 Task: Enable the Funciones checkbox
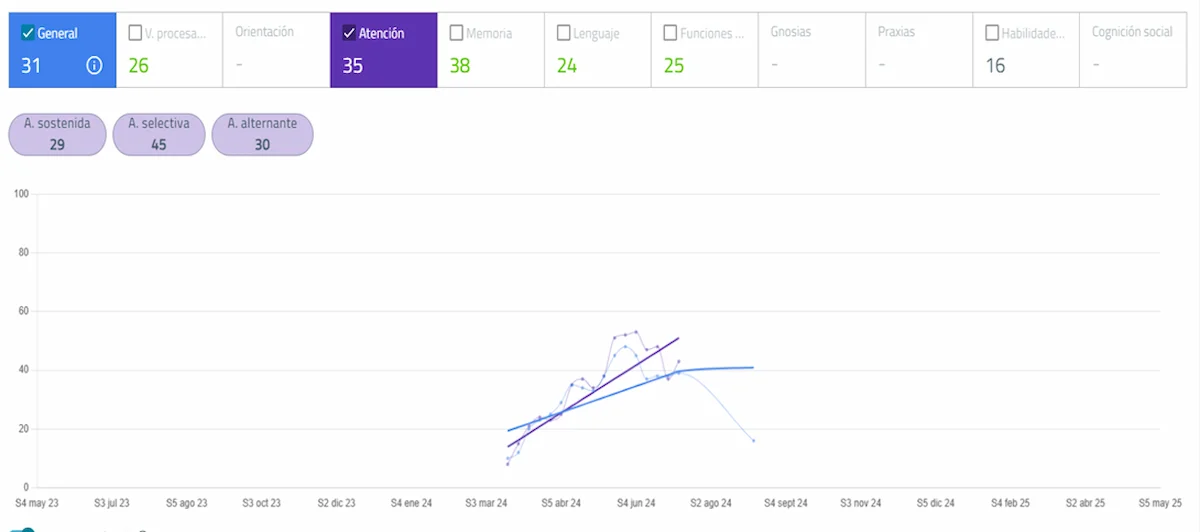pos(671,33)
